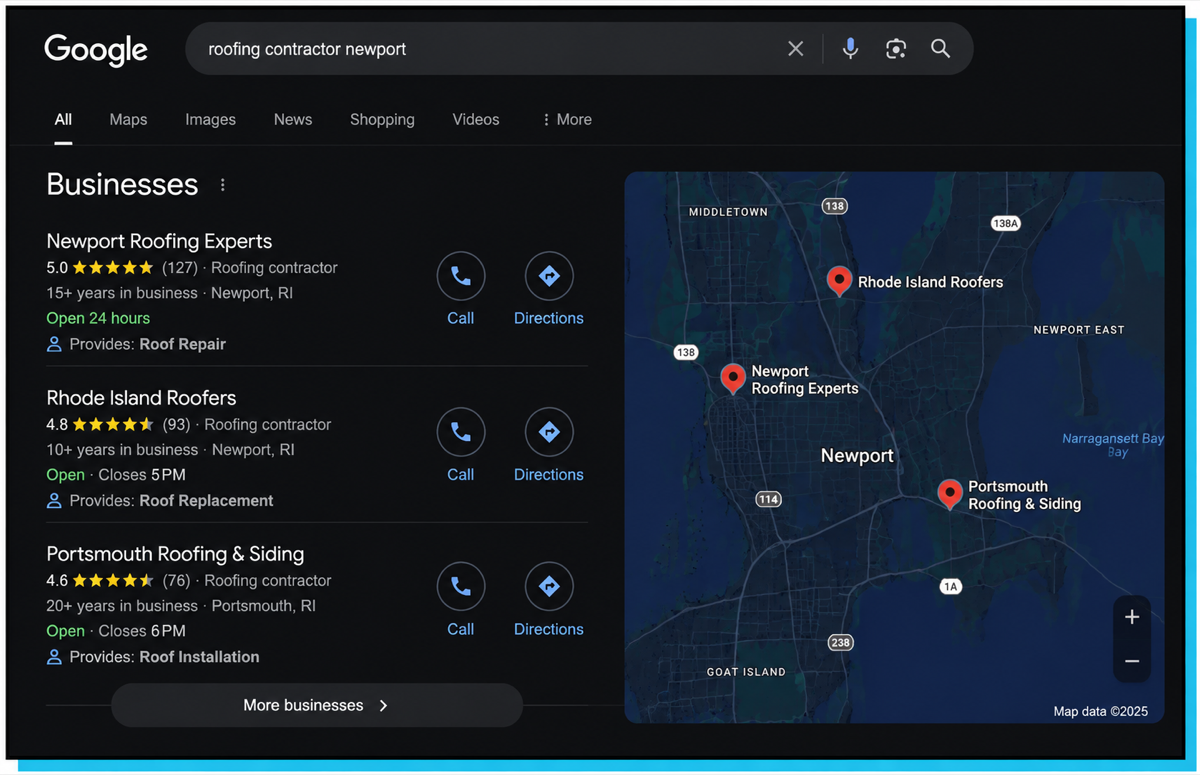Call Portsmouth Roofing & Siding phone icon
The height and width of the screenshot is (775, 1200).
tap(461, 587)
